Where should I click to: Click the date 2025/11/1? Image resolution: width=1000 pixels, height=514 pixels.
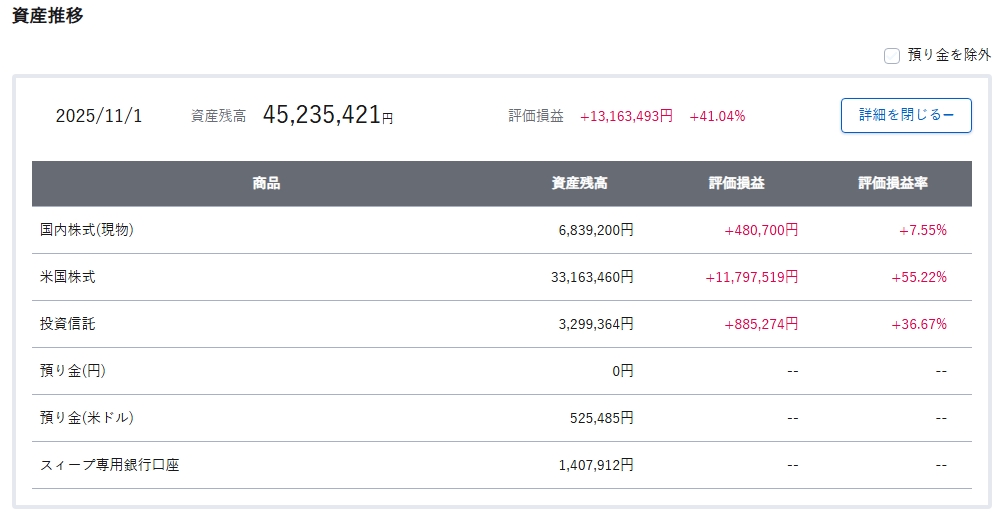coord(99,116)
